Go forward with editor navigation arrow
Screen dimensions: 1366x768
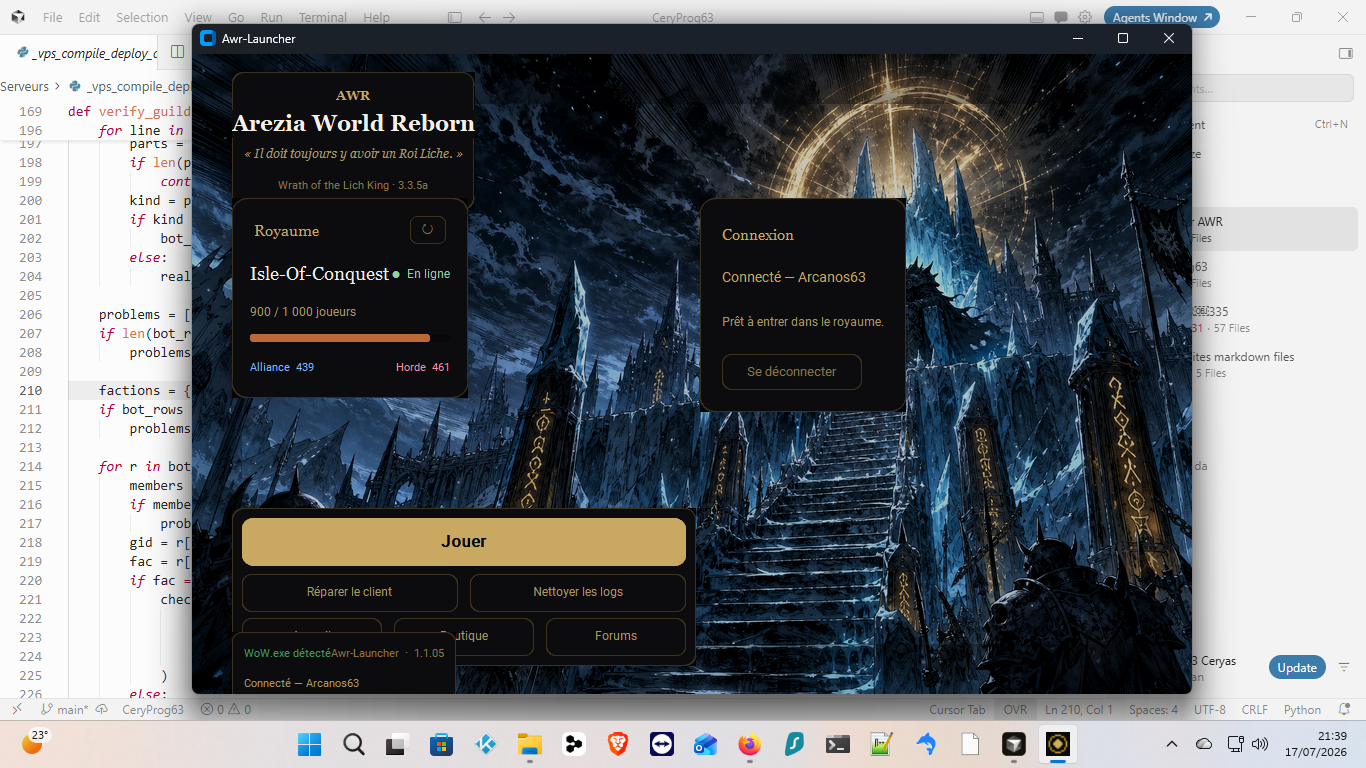pos(509,17)
